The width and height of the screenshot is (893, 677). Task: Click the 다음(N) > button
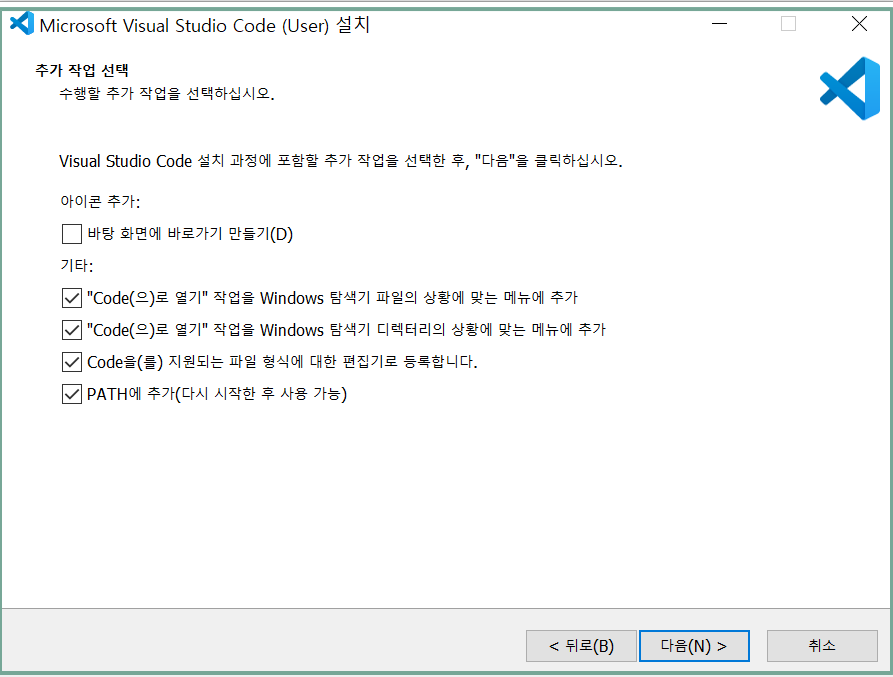tap(694, 646)
